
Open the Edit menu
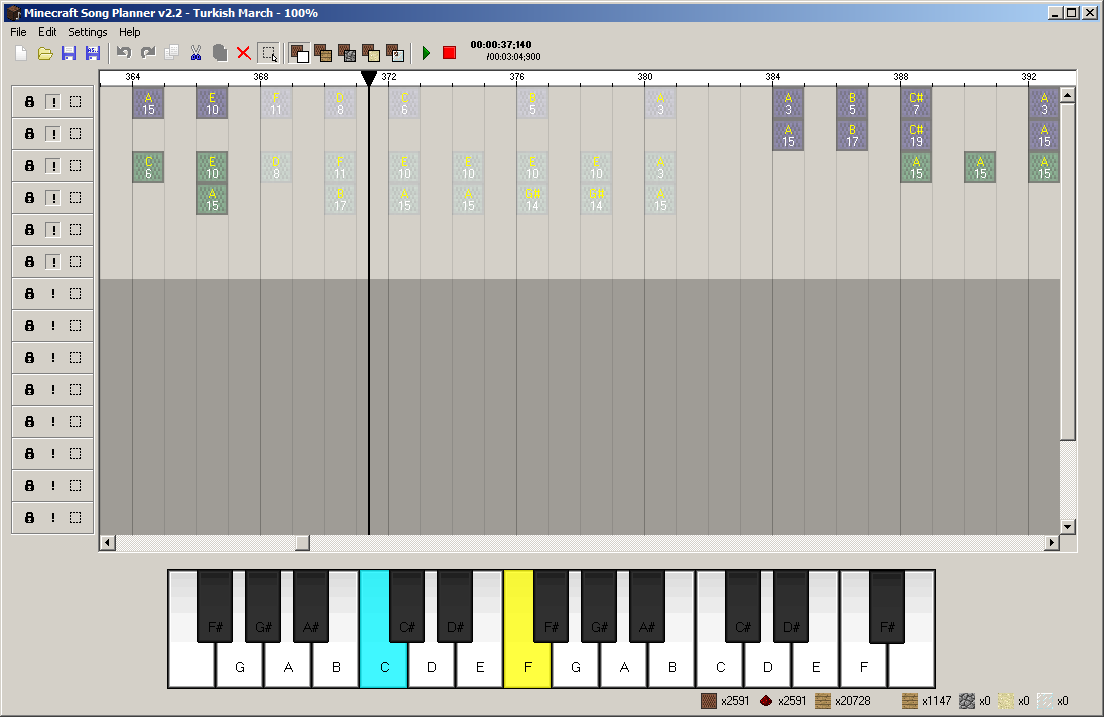click(x=47, y=32)
